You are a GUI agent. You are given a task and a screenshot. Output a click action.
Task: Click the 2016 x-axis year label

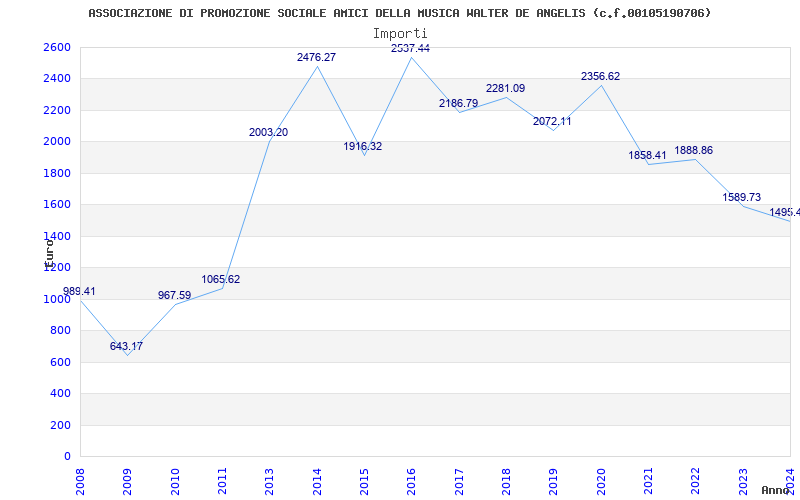411,481
